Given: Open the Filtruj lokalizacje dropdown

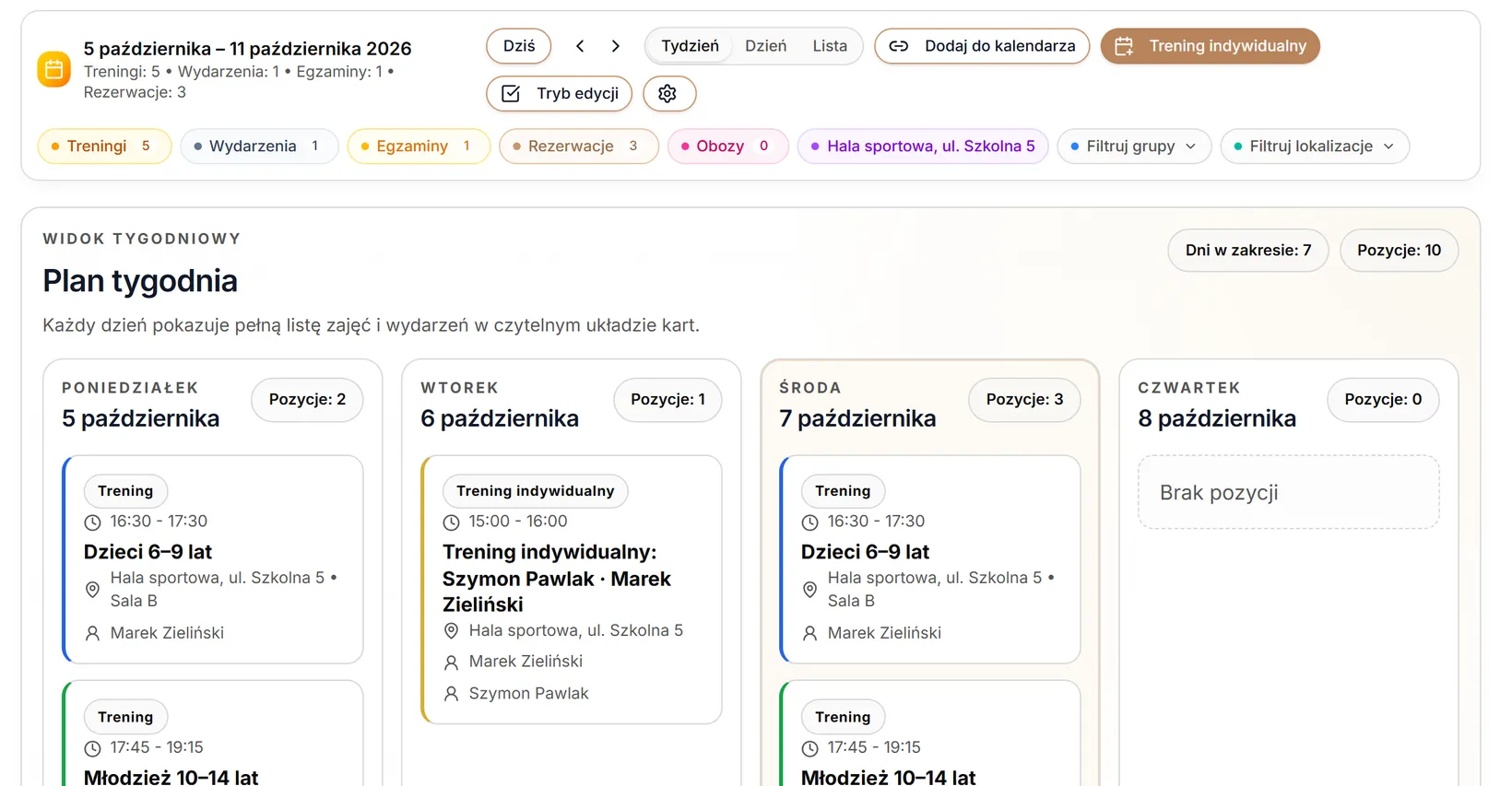Looking at the screenshot, I should click(1315, 146).
